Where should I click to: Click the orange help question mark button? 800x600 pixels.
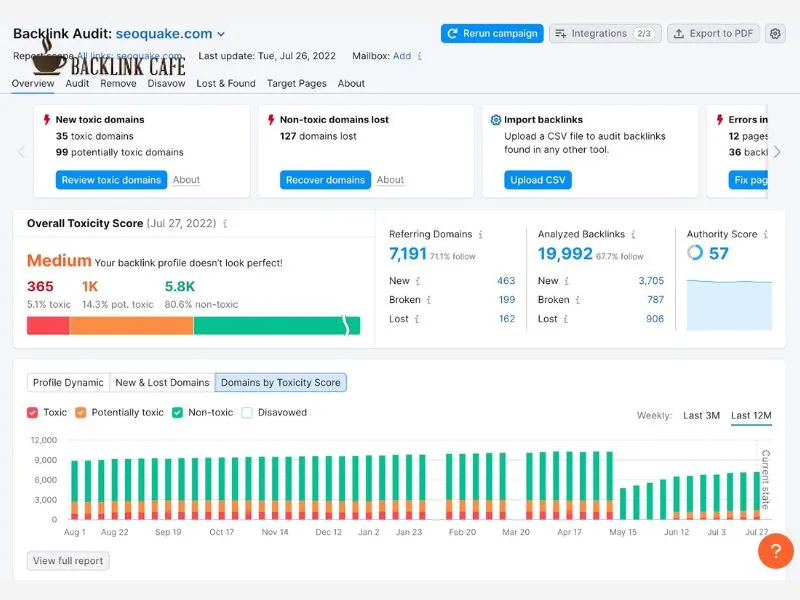point(776,551)
